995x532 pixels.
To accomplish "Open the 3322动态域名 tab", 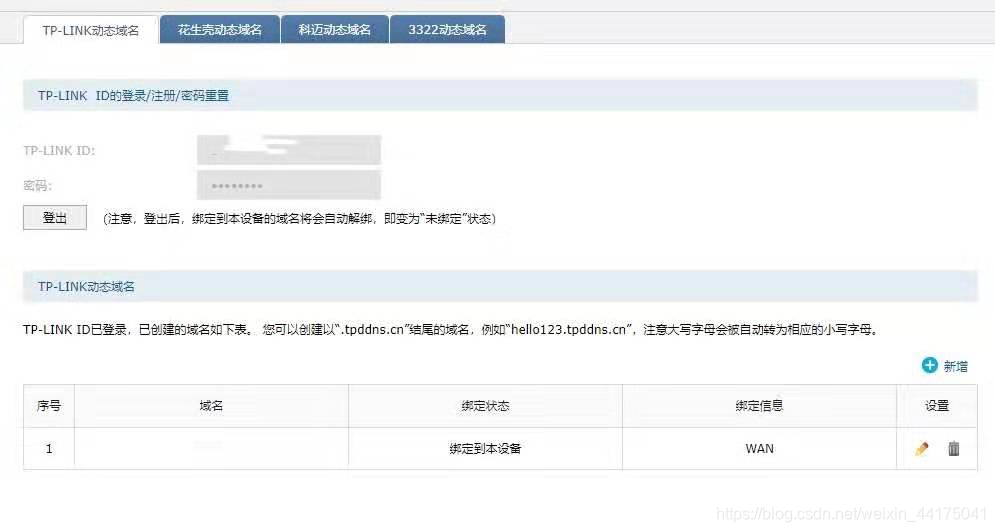I will click(x=447, y=29).
